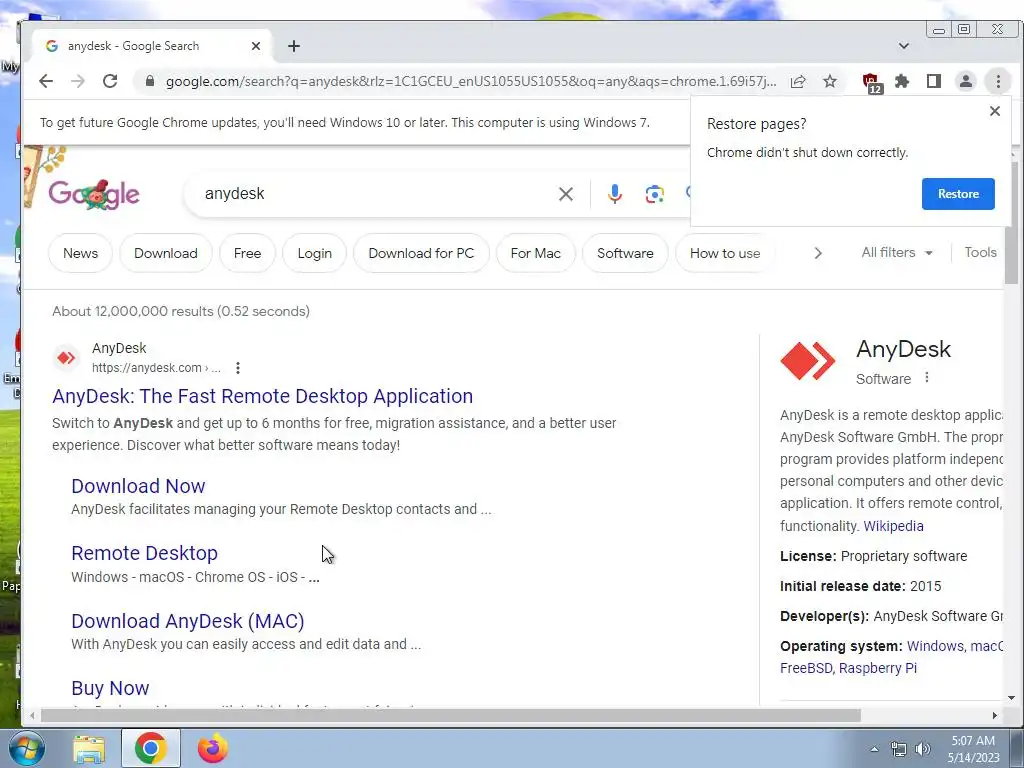Open the Extensions puzzle icon
The height and width of the screenshot is (768, 1024).
coord(902,82)
